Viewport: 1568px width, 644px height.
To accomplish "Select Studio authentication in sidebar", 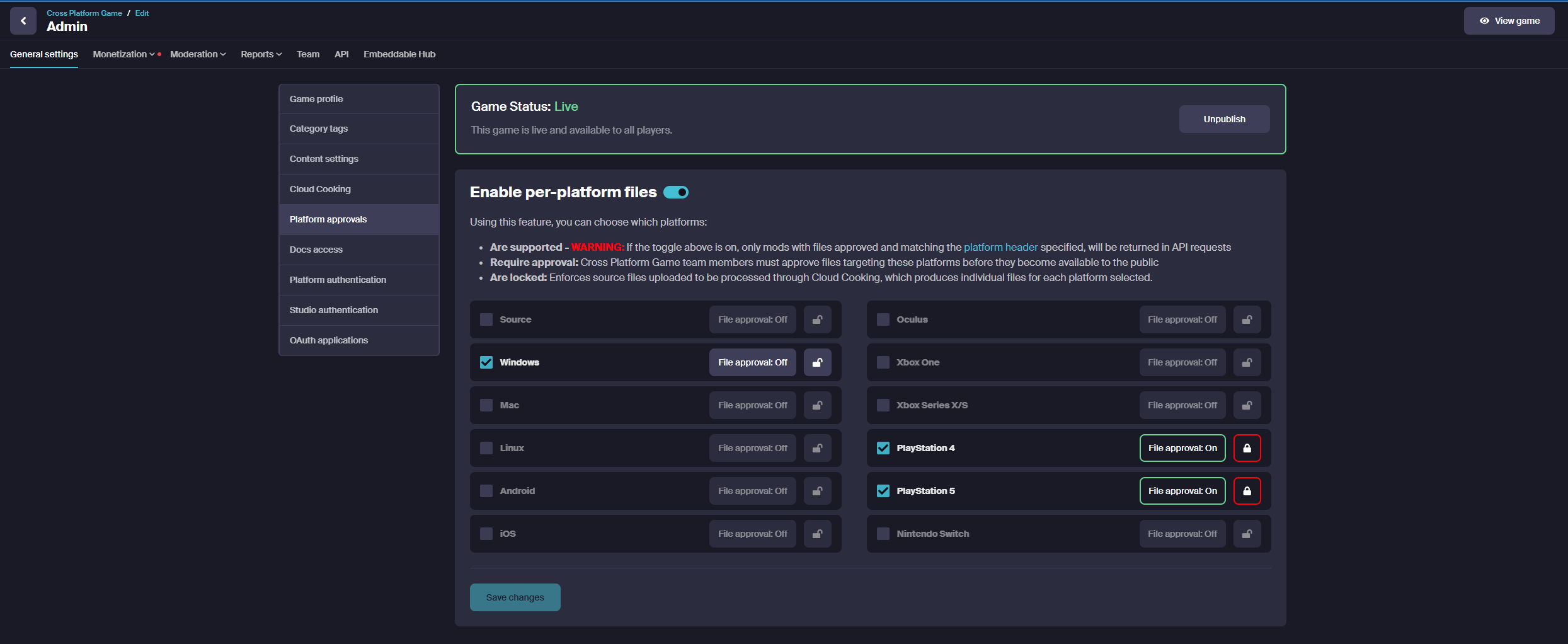I will coord(359,310).
